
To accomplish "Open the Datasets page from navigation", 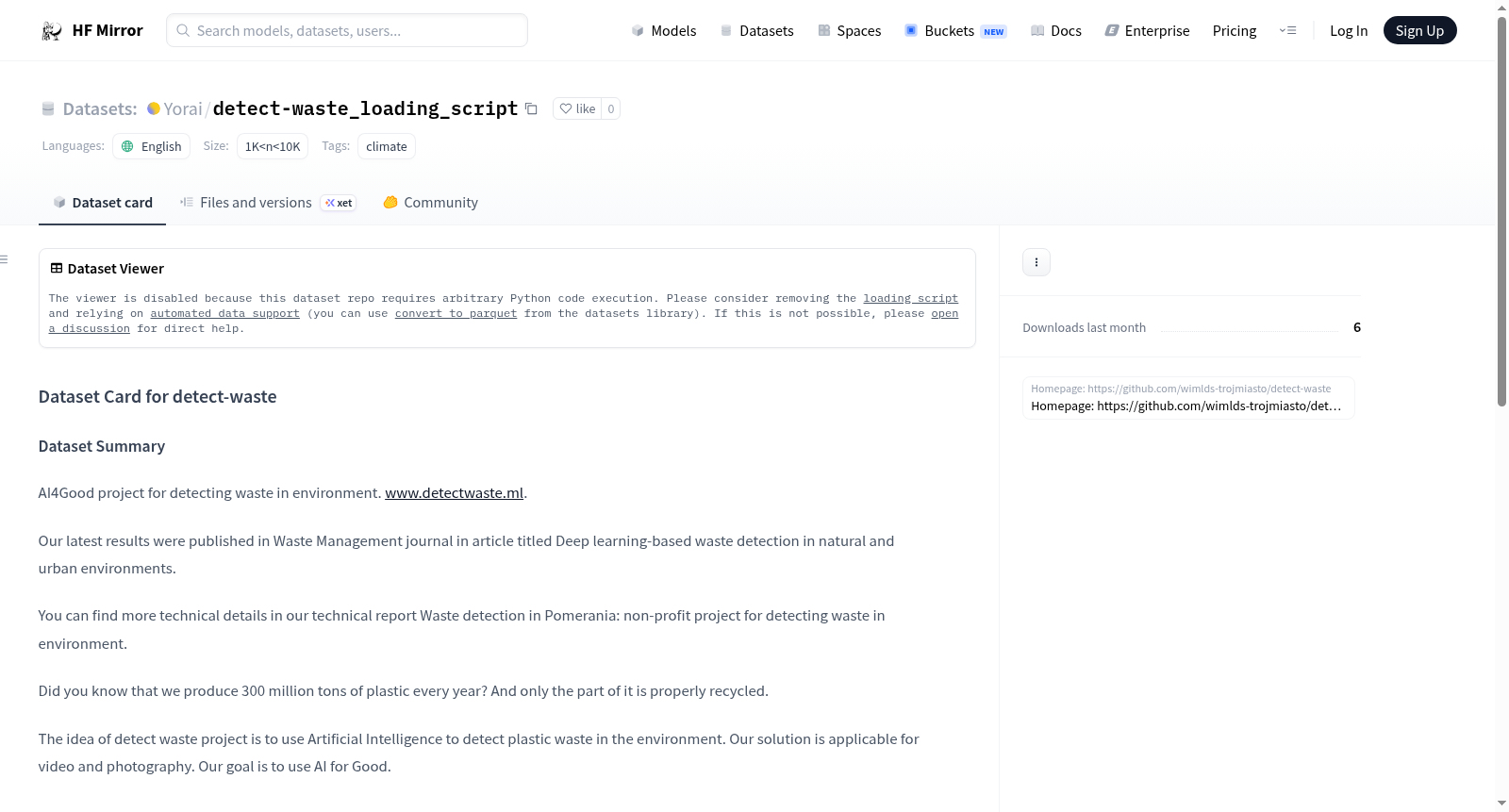I will pos(757,31).
